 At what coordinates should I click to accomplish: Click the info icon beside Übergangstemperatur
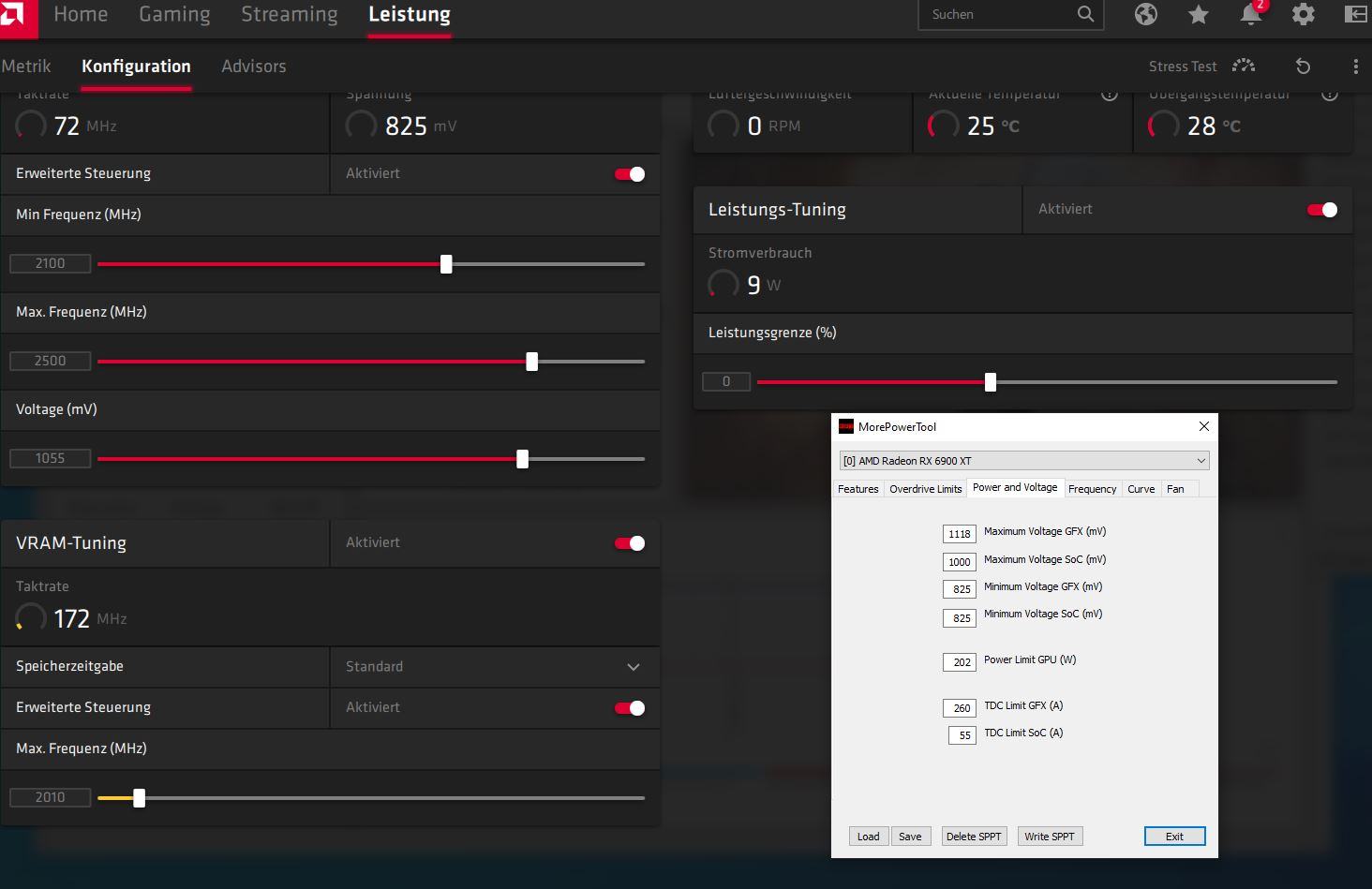pyautogui.click(x=1329, y=95)
